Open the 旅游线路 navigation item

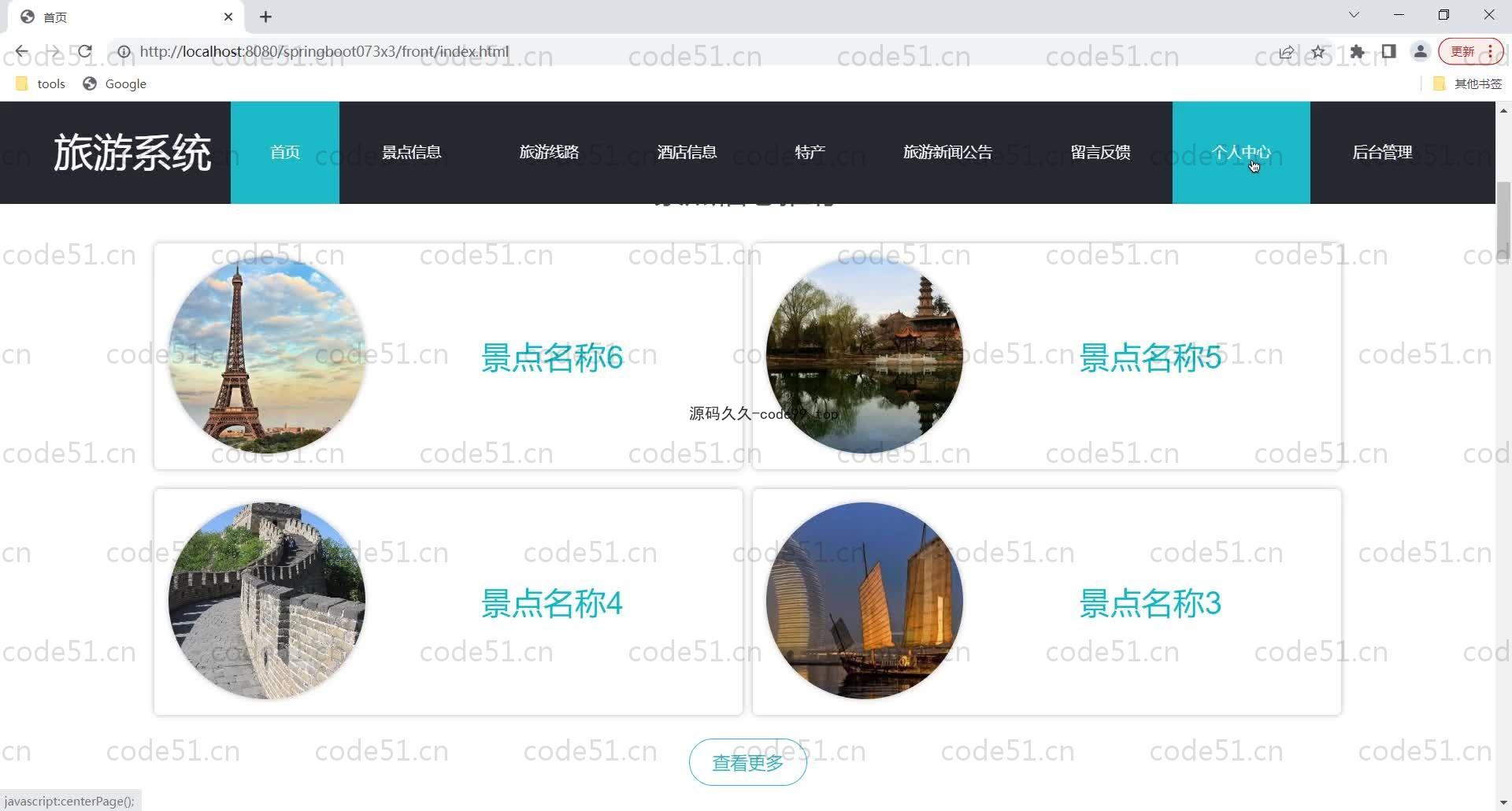click(x=550, y=152)
